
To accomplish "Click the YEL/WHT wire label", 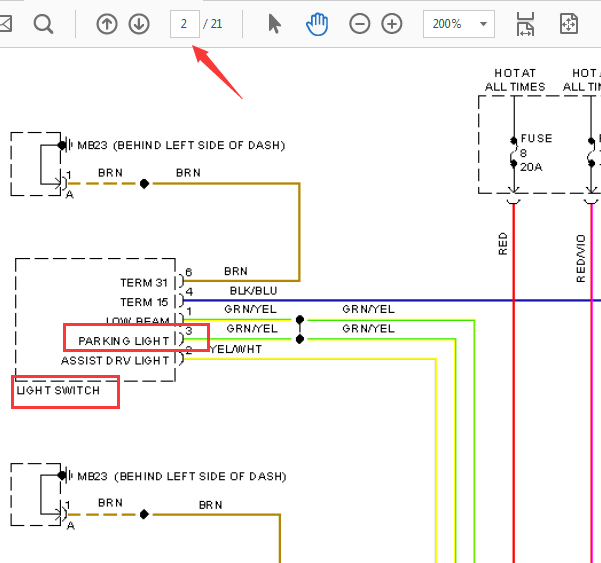I will 236,349.
